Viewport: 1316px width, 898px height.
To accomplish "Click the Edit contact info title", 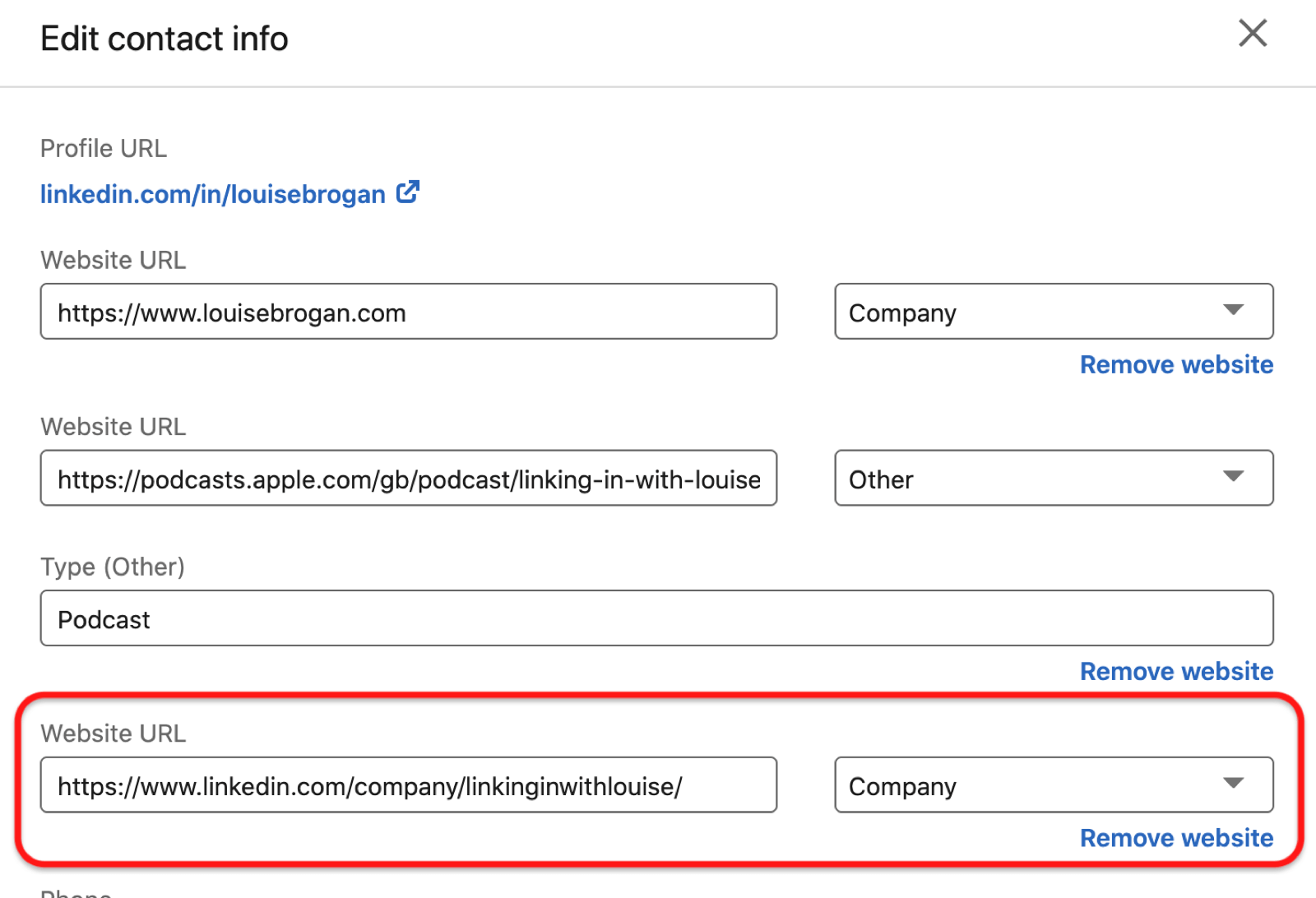I will click(x=164, y=38).
